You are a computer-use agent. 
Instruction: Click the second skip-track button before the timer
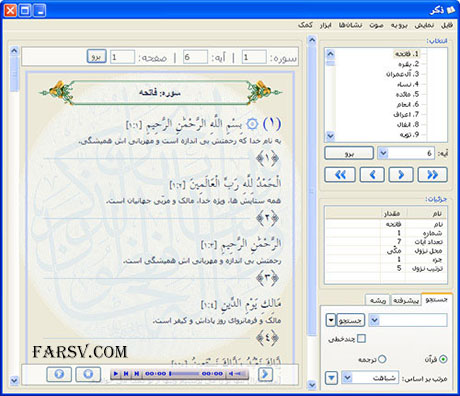[136, 374]
